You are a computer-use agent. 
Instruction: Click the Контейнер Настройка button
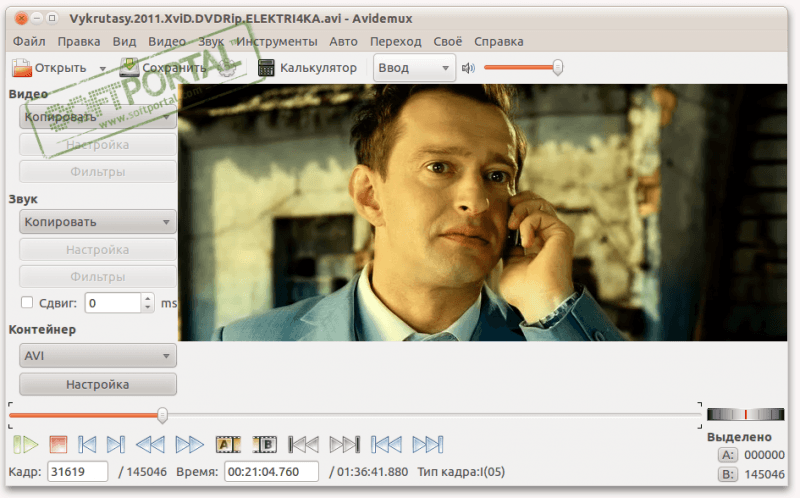click(x=98, y=384)
